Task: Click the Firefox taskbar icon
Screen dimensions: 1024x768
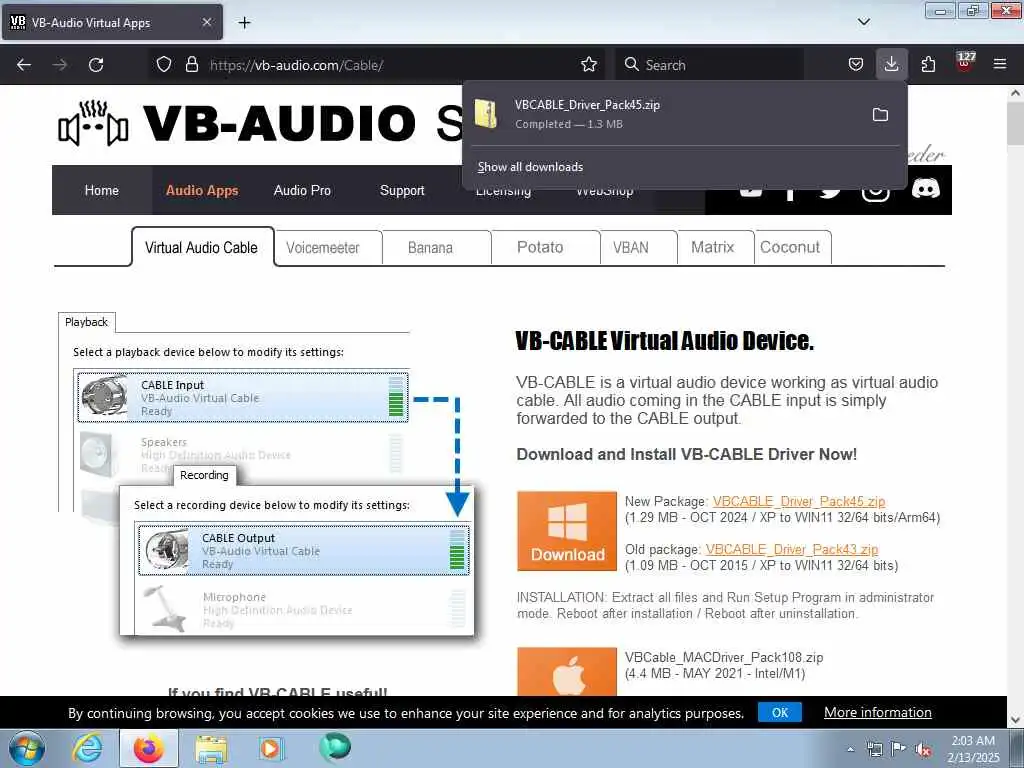Action: click(x=149, y=748)
